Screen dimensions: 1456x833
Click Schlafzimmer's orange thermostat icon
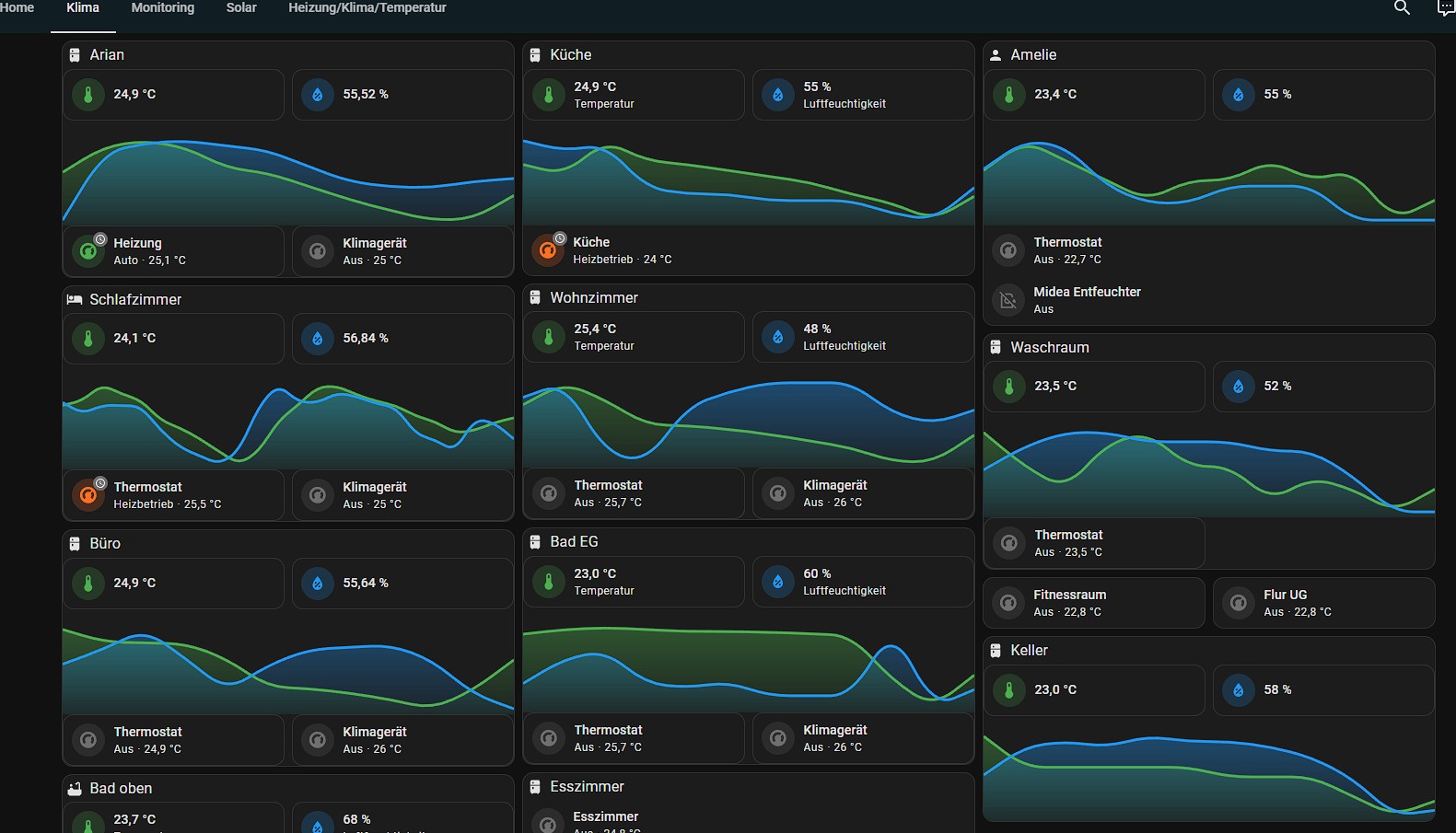click(88, 495)
